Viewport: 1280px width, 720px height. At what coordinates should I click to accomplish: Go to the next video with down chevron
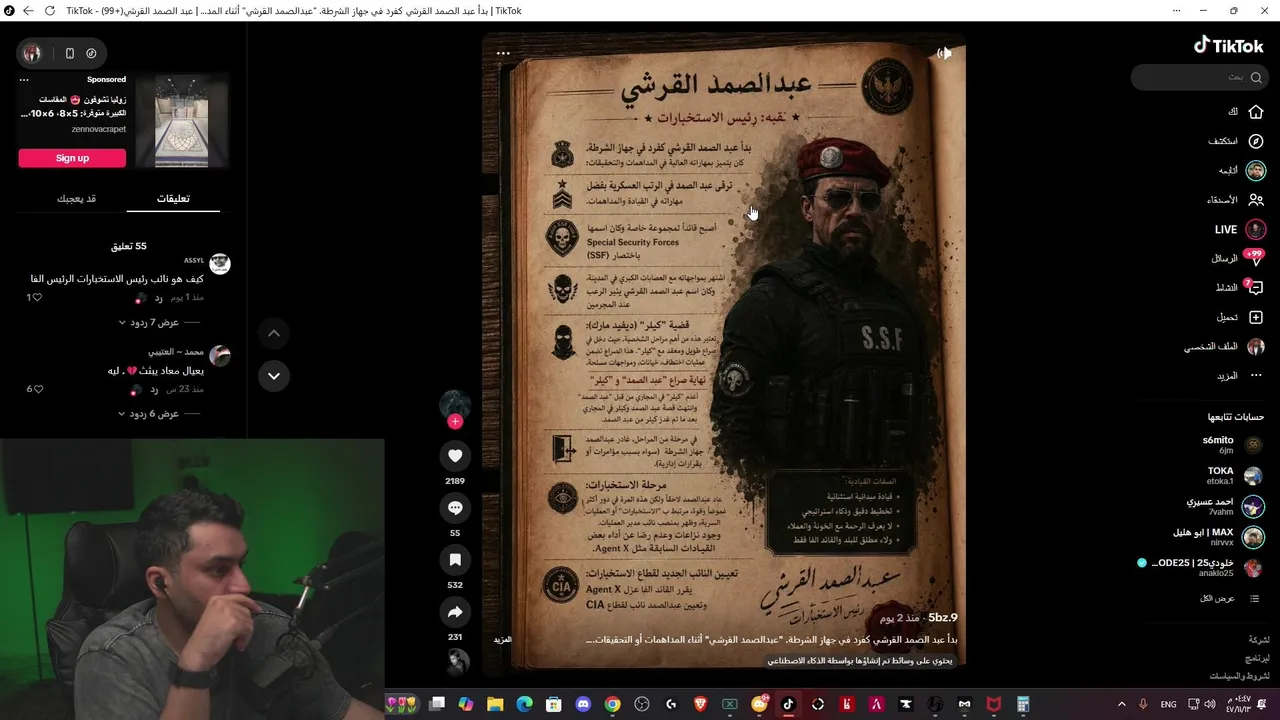[x=273, y=376]
